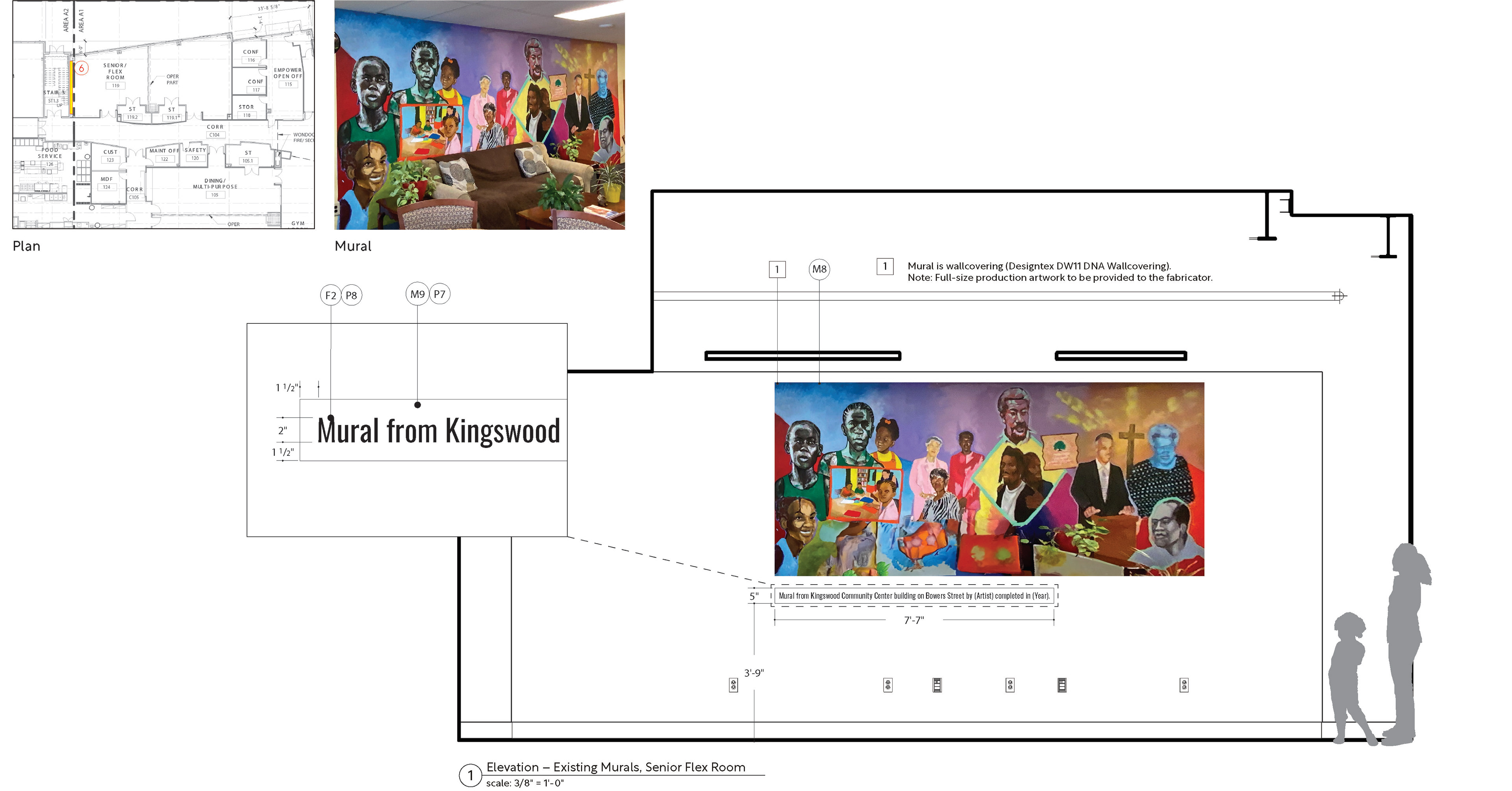
Task: Click the rightmost wall outlet symbol
Action: (x=1184, y=685)
